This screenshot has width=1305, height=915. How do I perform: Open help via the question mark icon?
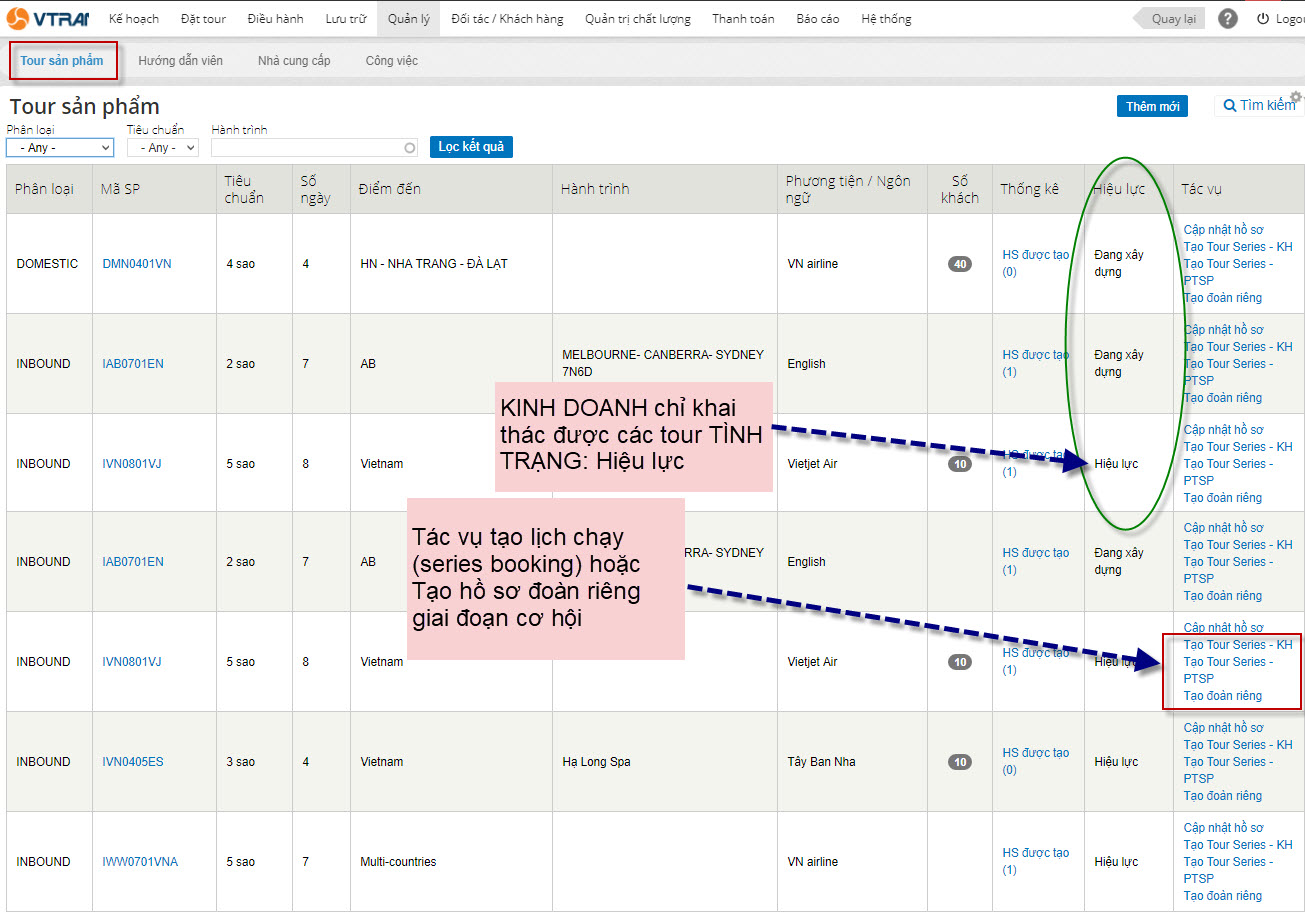1228,19
